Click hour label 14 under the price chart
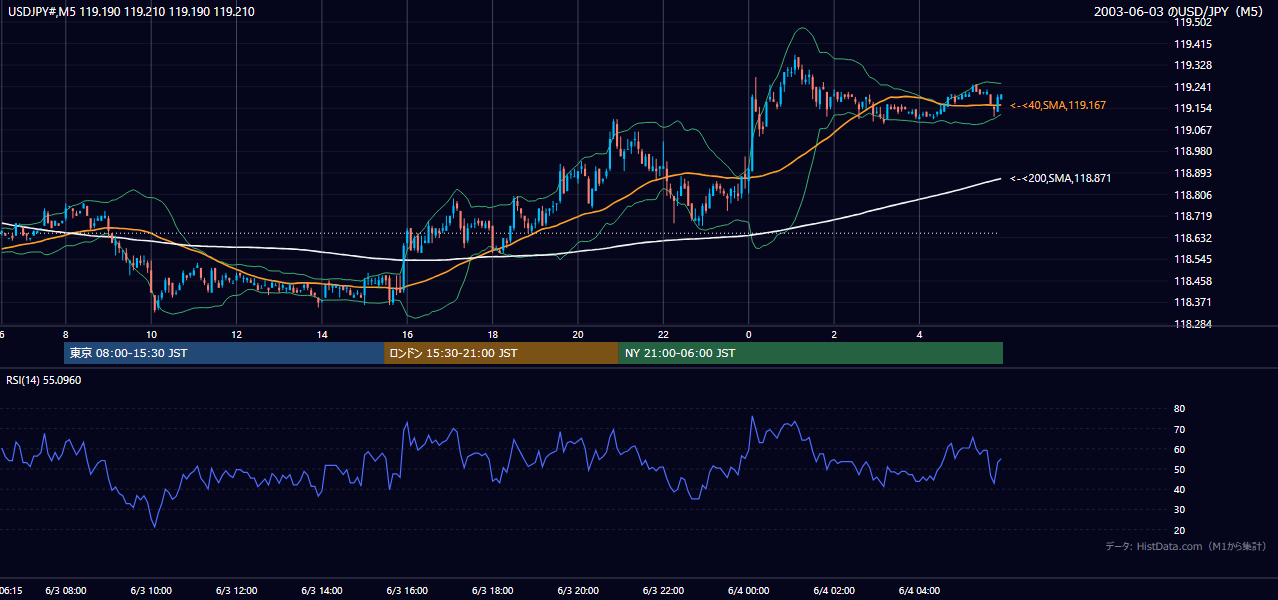The height and width of the screenshot is (600, 1278). coord(322,334)
